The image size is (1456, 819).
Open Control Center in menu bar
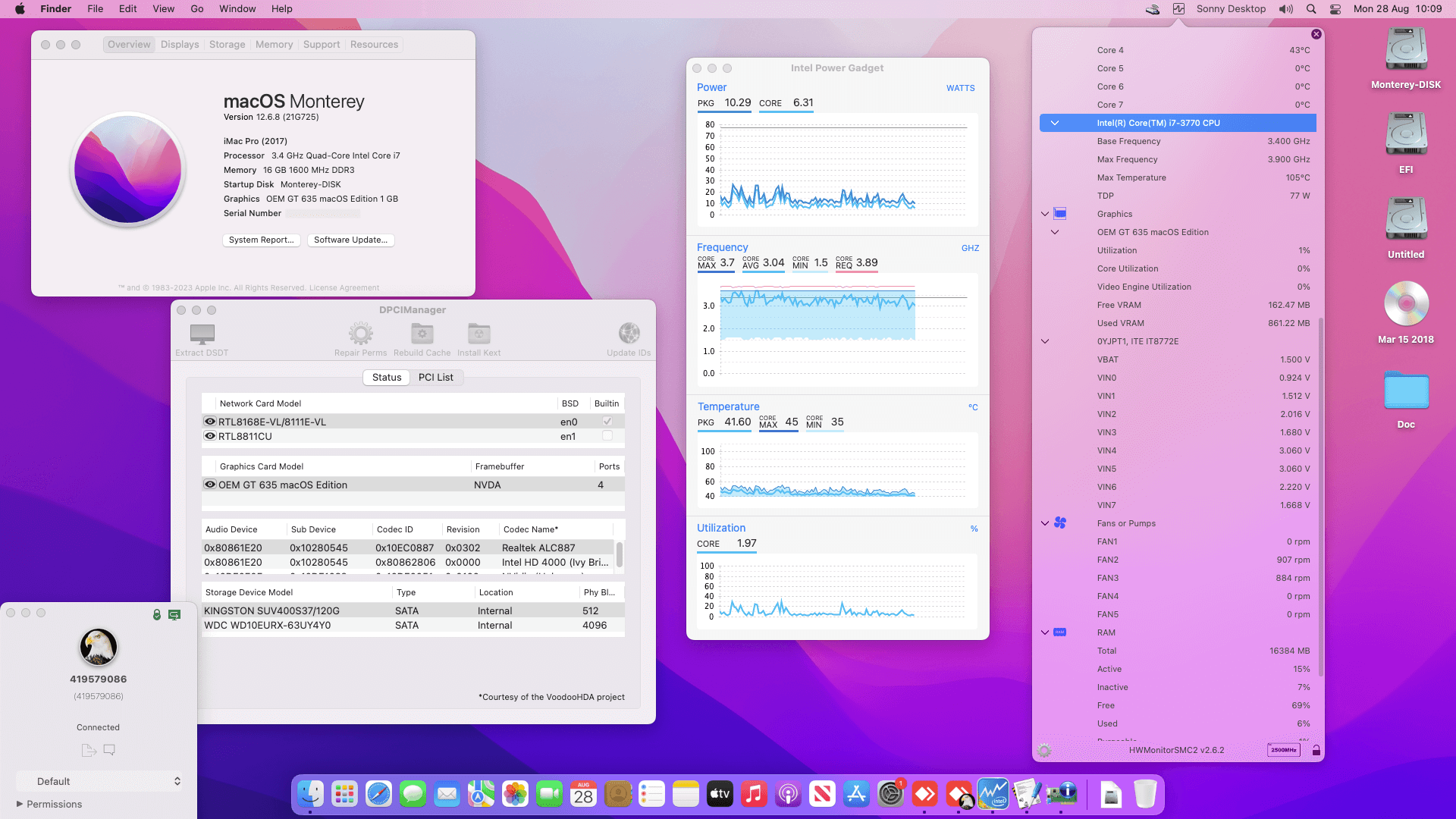click(x=1335, y=9)
